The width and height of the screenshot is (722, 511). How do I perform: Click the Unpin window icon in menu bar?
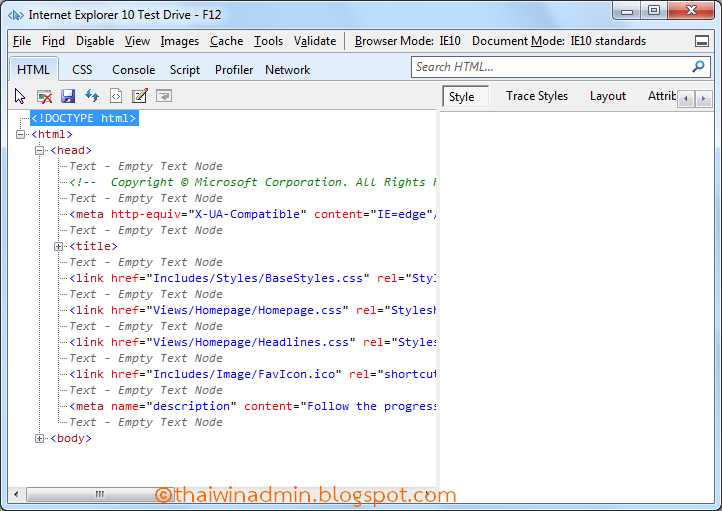coord(702,41)
